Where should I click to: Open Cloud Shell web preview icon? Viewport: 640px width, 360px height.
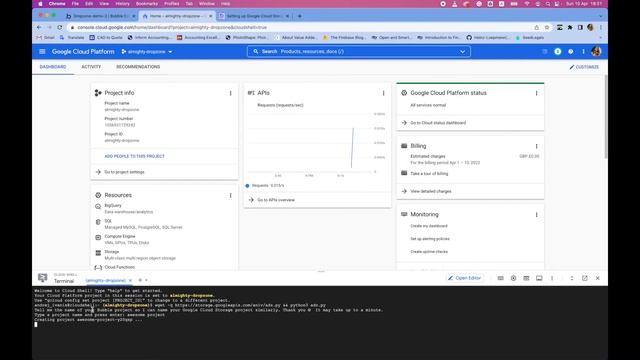tap(526, 278)
